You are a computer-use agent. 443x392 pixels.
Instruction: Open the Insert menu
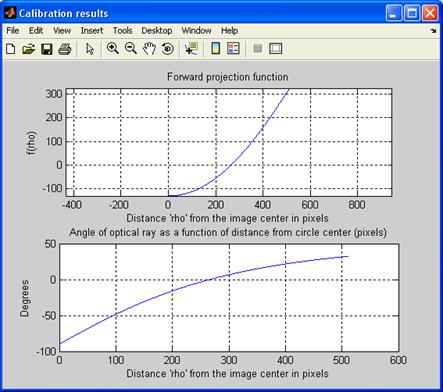coord(92,31)
